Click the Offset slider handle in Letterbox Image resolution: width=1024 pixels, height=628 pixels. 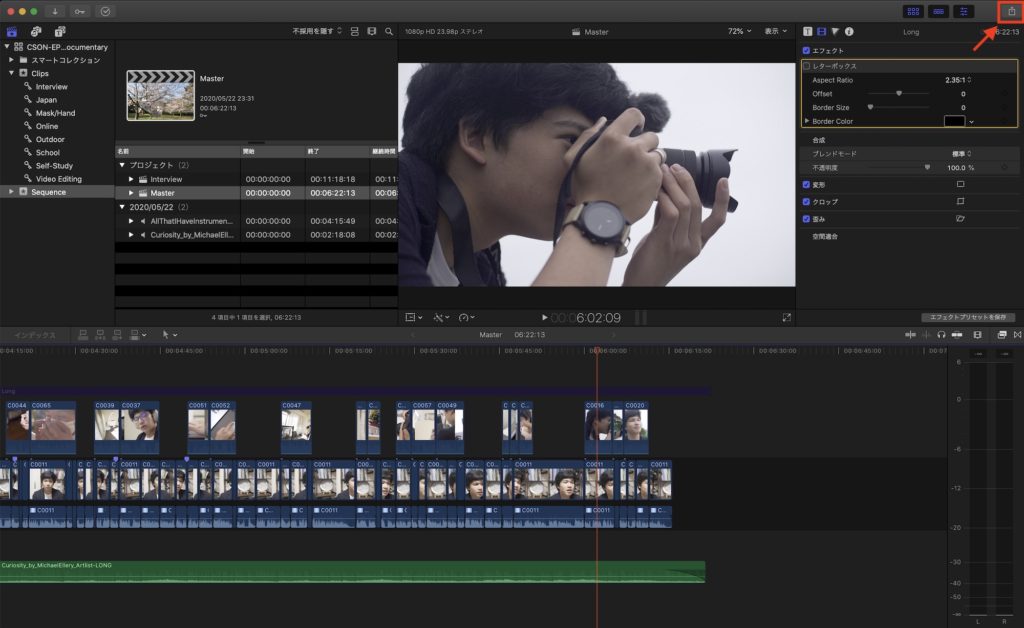click(898, 93)
